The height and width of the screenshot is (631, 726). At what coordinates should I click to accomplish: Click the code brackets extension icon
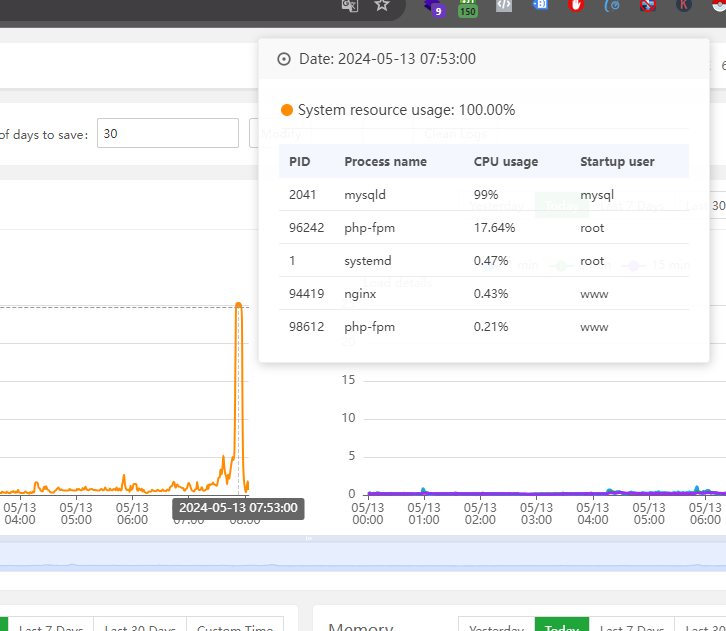pos(504,6)
